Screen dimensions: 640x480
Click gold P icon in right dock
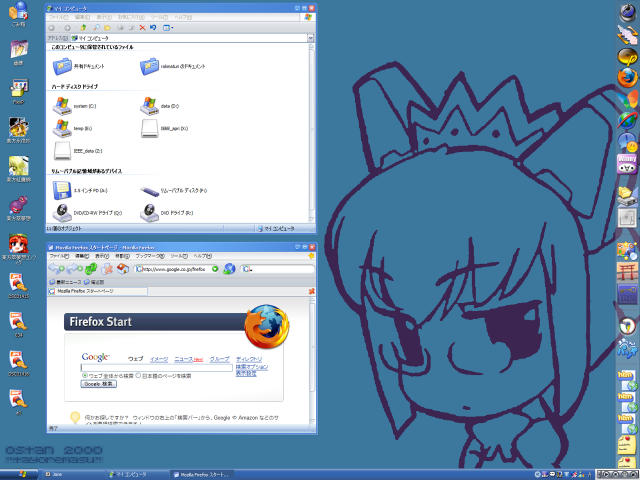[x=627, y=57]
